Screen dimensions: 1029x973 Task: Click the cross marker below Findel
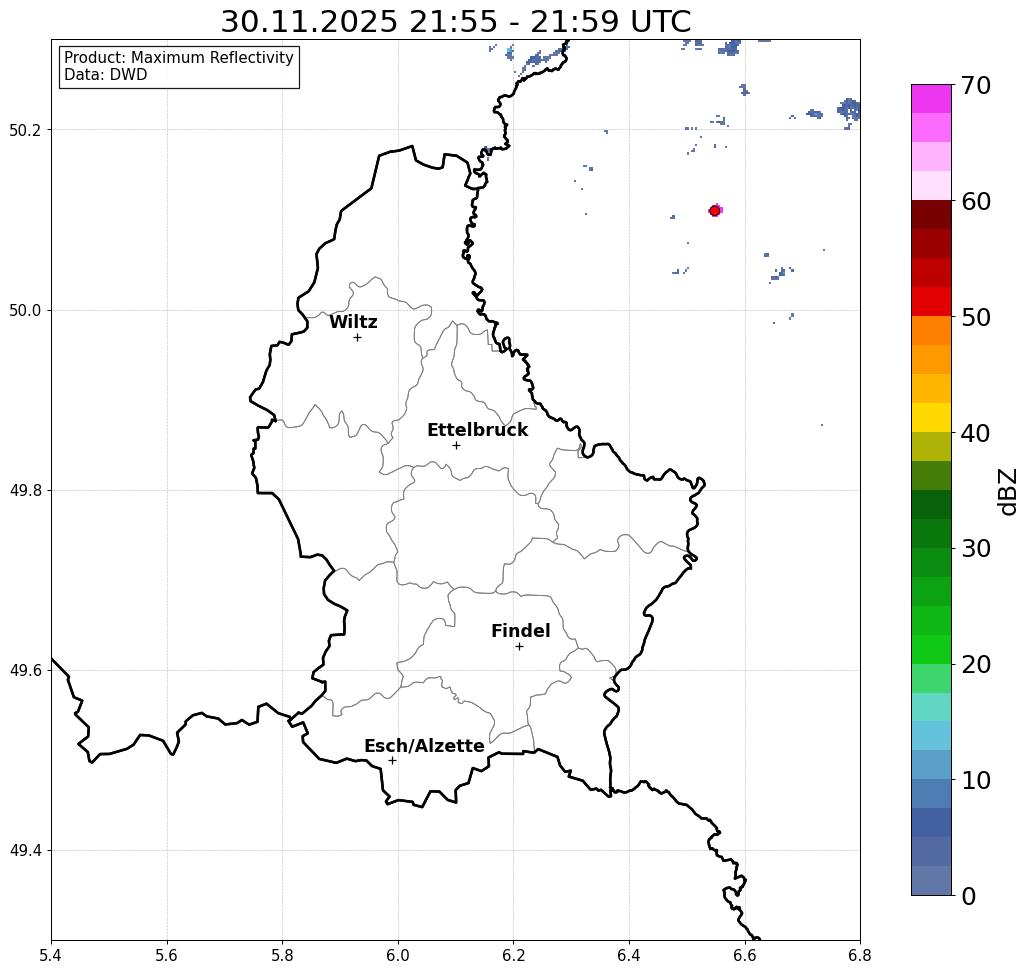point(519,647)
